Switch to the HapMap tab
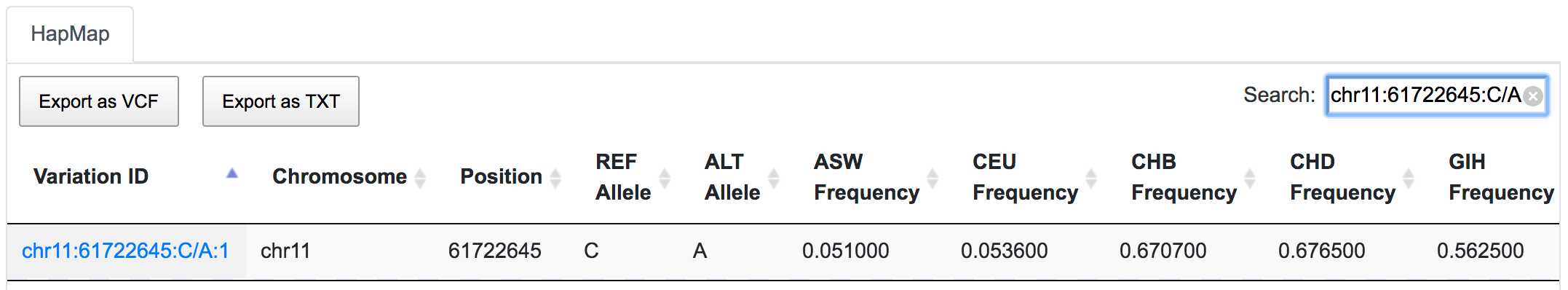 tap(70, 34)
